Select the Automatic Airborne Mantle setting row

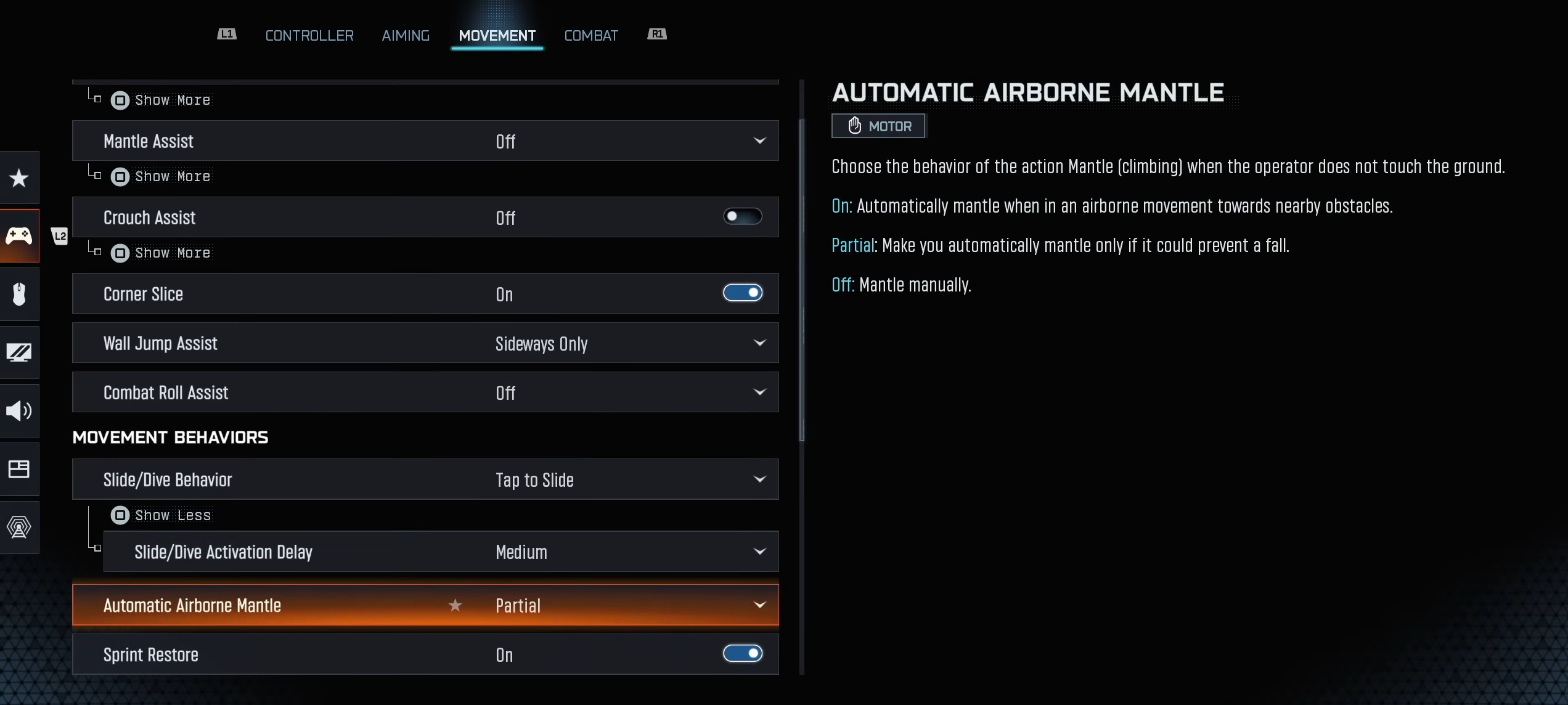(425, 605)
